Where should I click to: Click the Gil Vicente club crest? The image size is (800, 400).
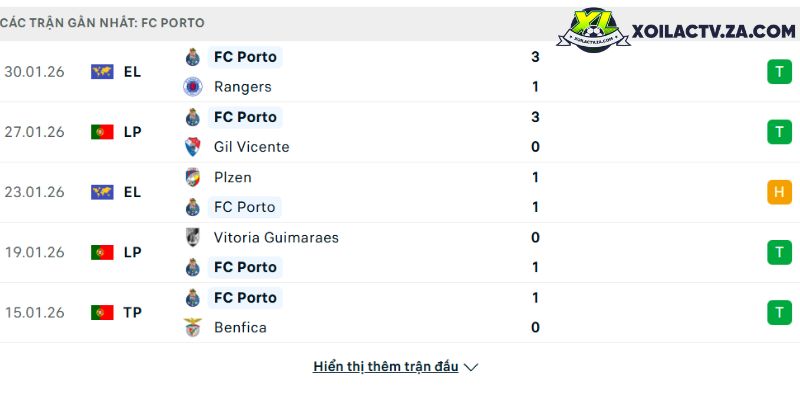point(193,147)
